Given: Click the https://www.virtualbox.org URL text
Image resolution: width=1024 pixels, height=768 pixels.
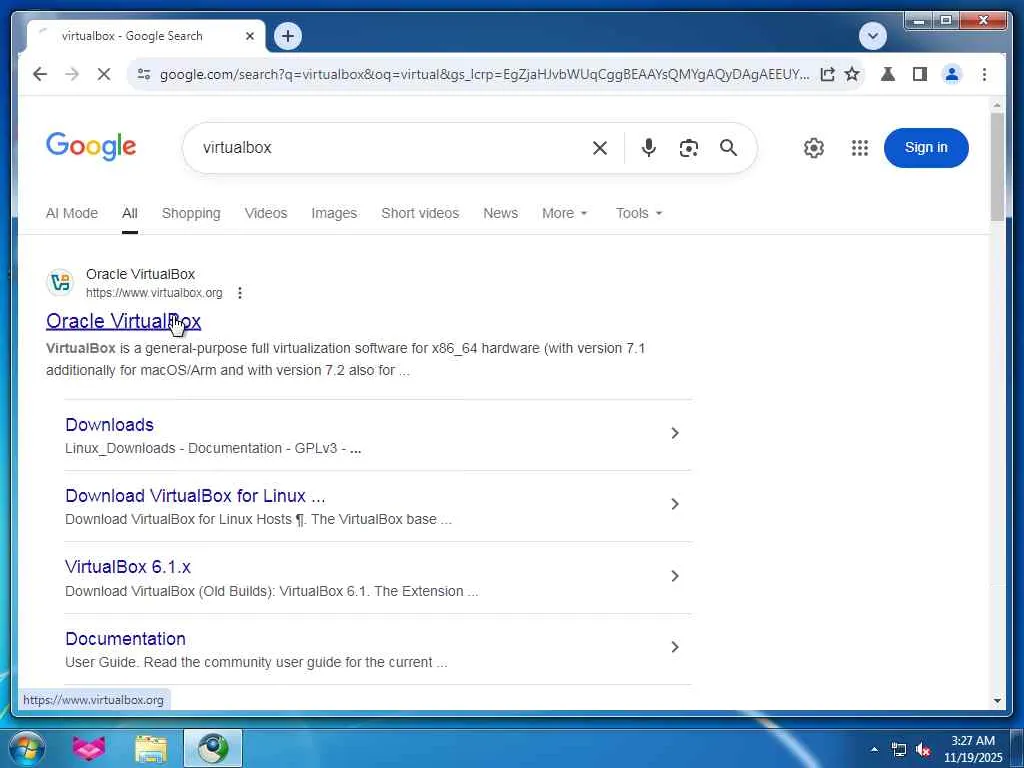Looking at the screenshot, I should 154,293.
